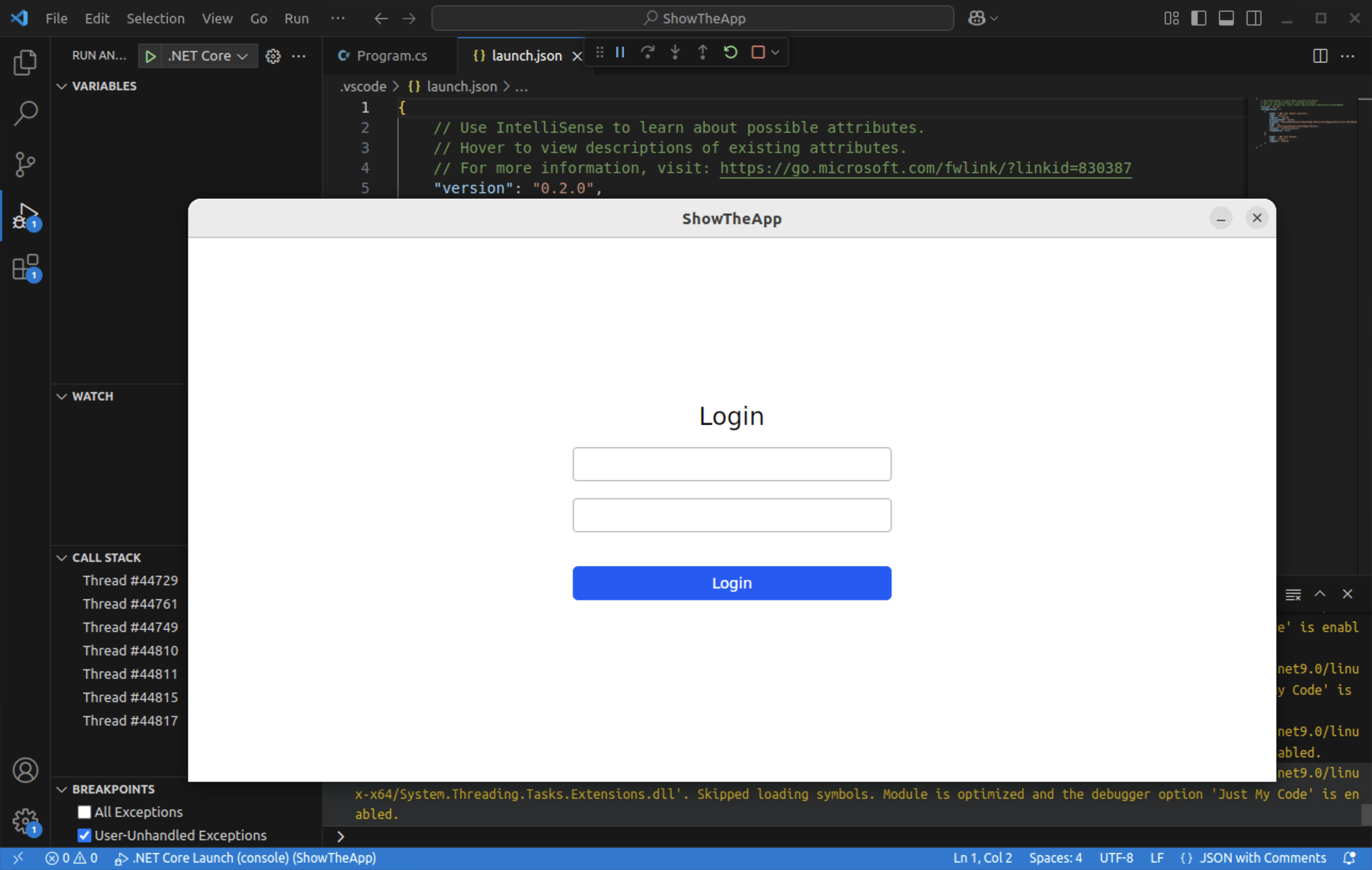Open the Run and Debug view
1372x870 pixels.
[25, 216]
